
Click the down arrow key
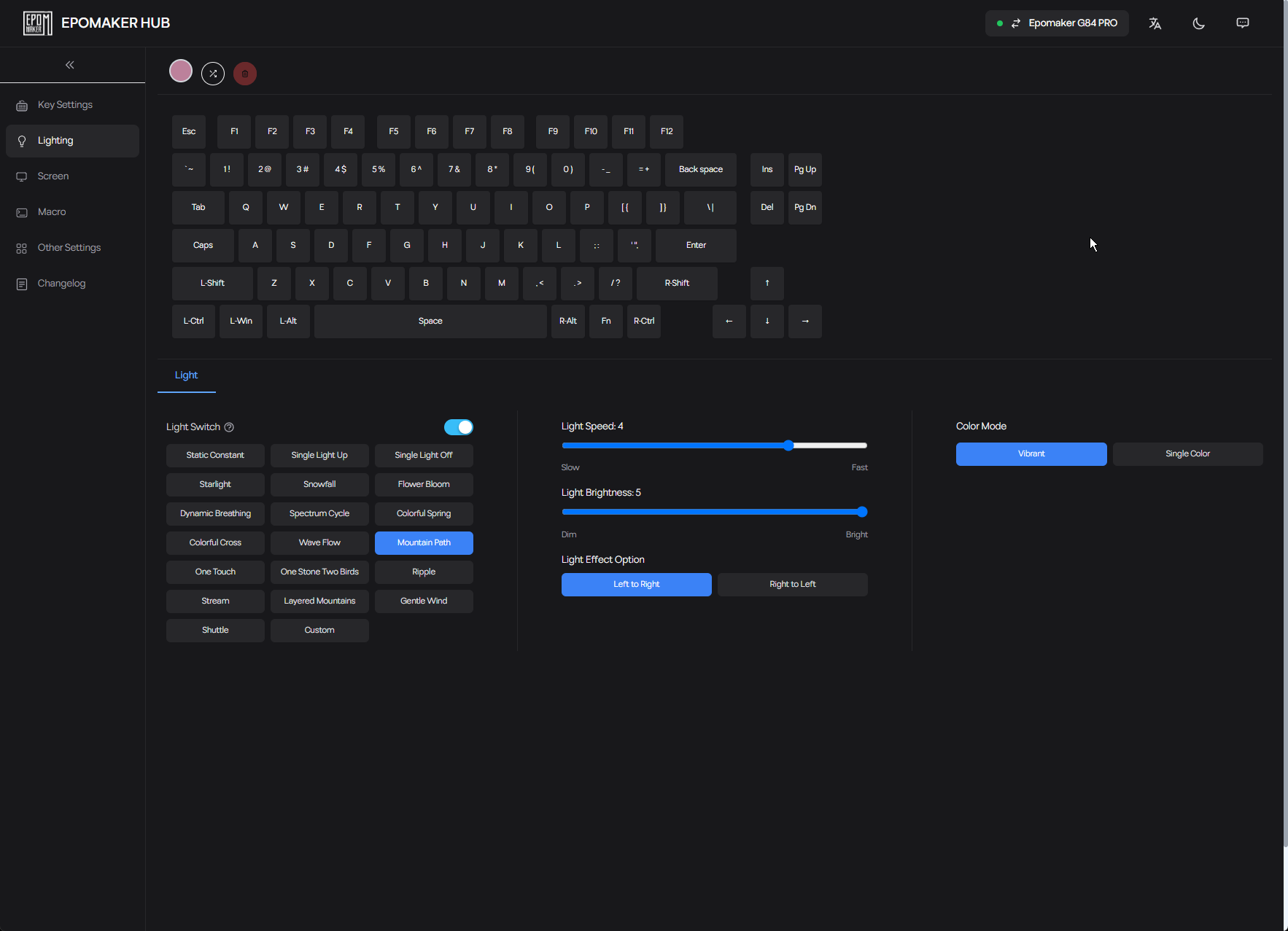767,322
